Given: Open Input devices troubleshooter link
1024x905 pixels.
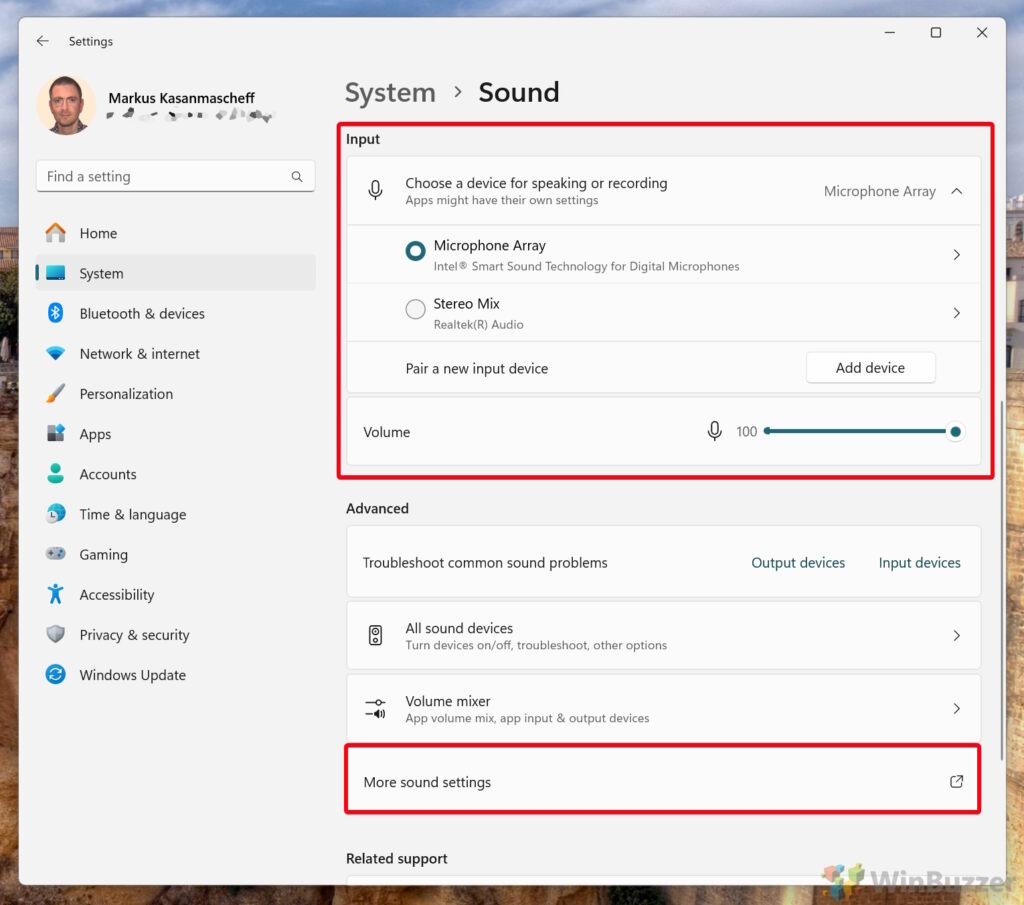Looking at the screenshot, I should tap(919, 562).
